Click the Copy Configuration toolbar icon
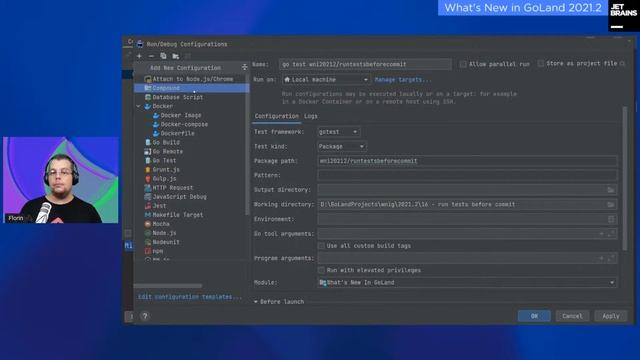The image size is (640, 360). click(163, 56)
